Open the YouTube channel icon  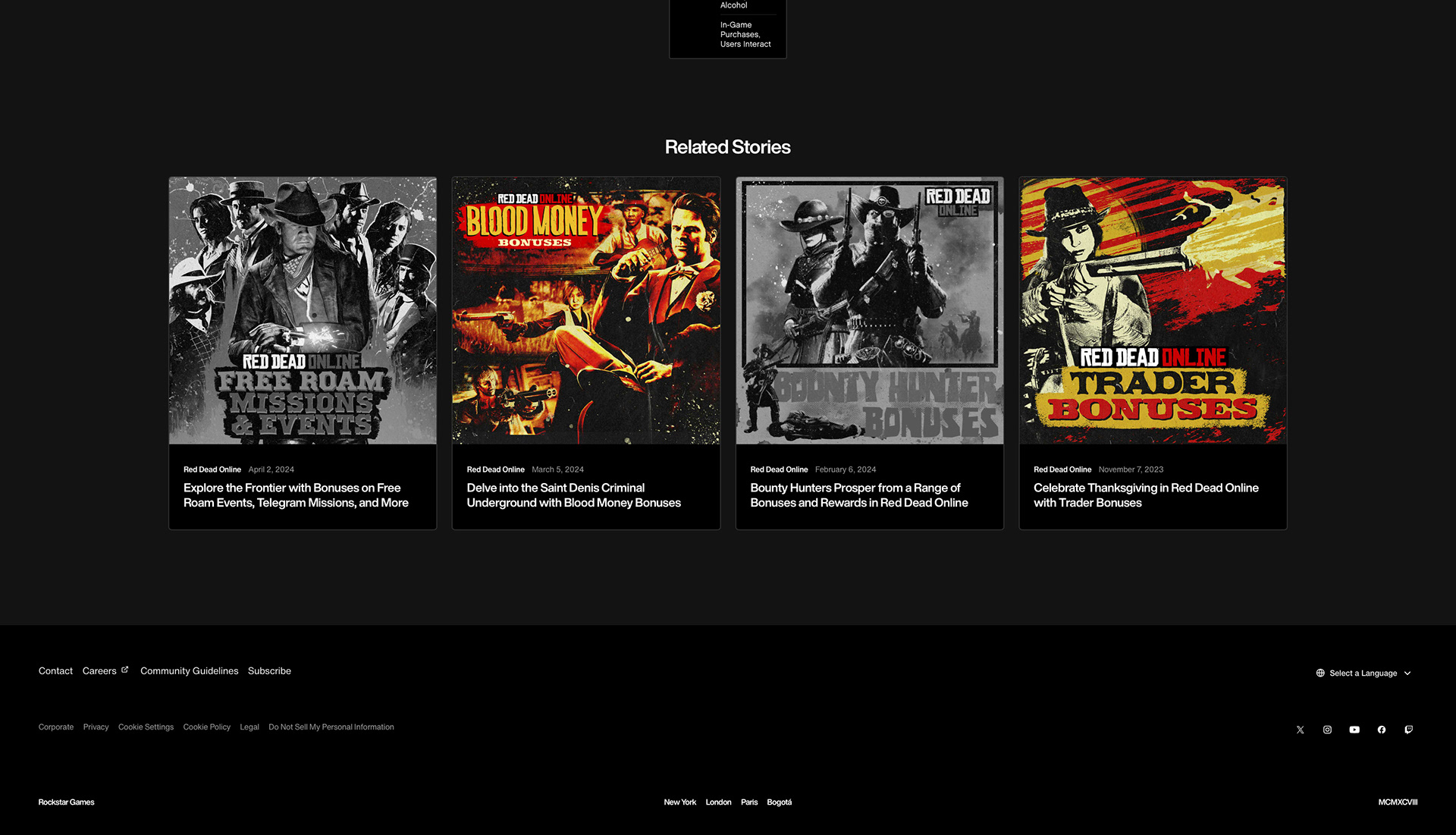pyautogui.click(x=1354, y=730)
